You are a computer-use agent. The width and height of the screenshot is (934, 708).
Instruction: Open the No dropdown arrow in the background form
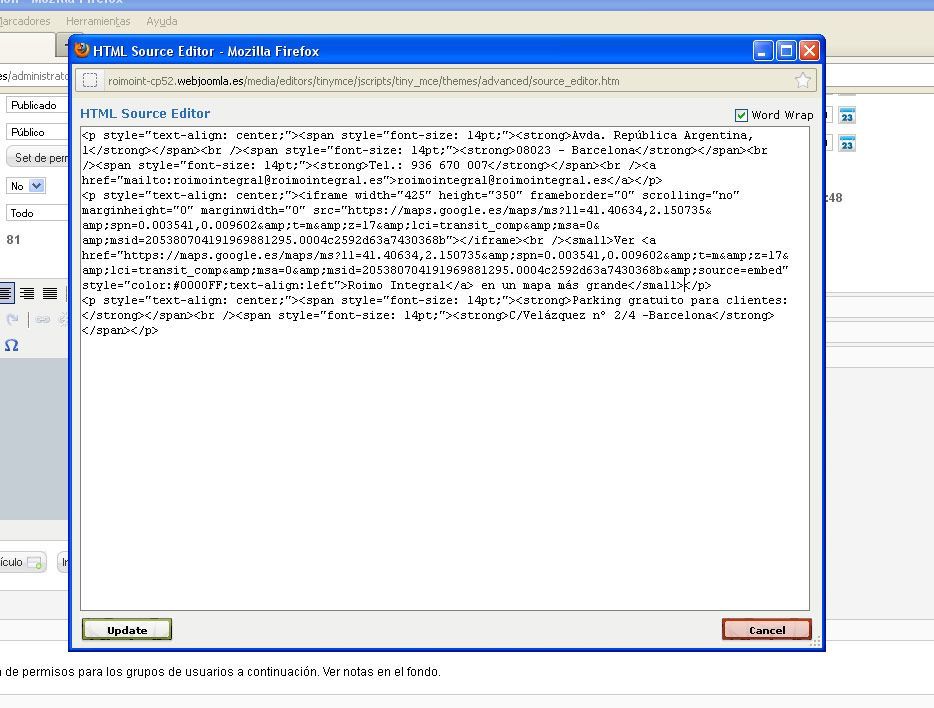(36, 186)
